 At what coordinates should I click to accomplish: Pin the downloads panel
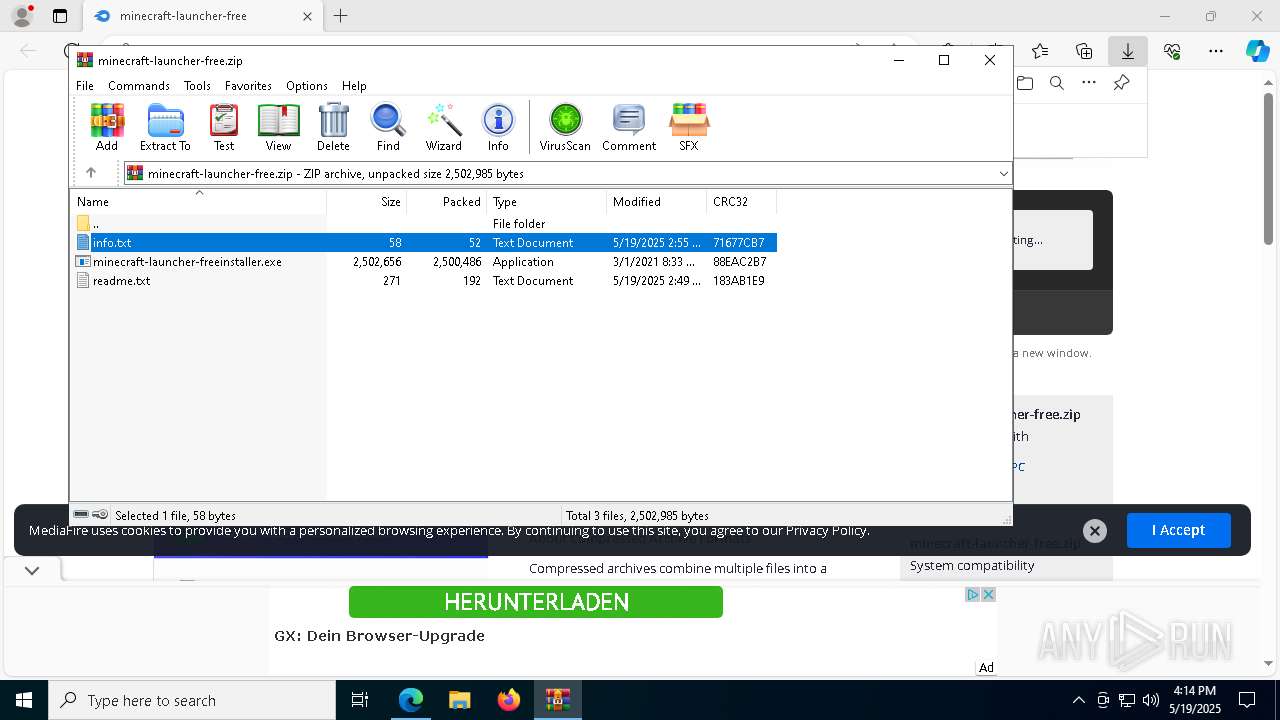click(1121, 83)
